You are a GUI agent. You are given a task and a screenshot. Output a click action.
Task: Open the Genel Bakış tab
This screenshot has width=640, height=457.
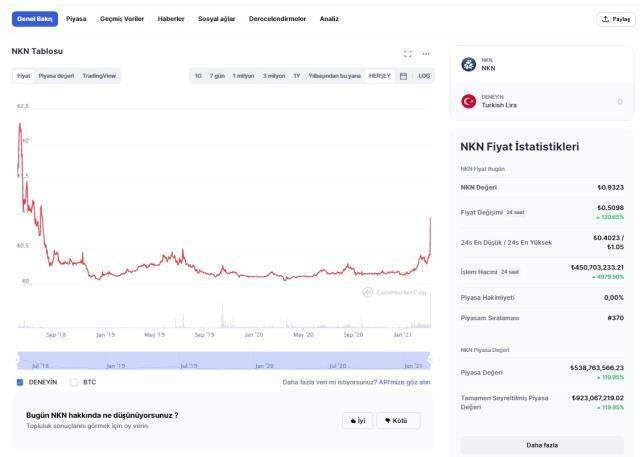click(x=35, y=19)
